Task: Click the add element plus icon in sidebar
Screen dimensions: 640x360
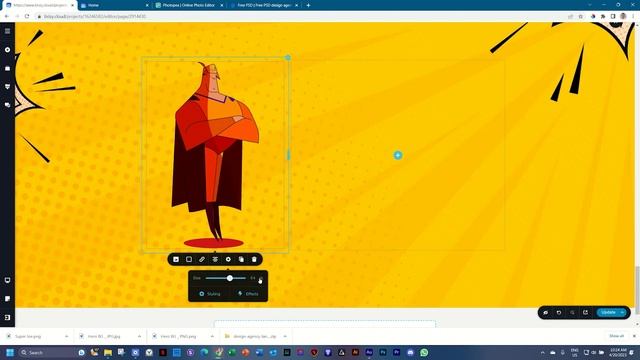Action: [x=7, y=50]
